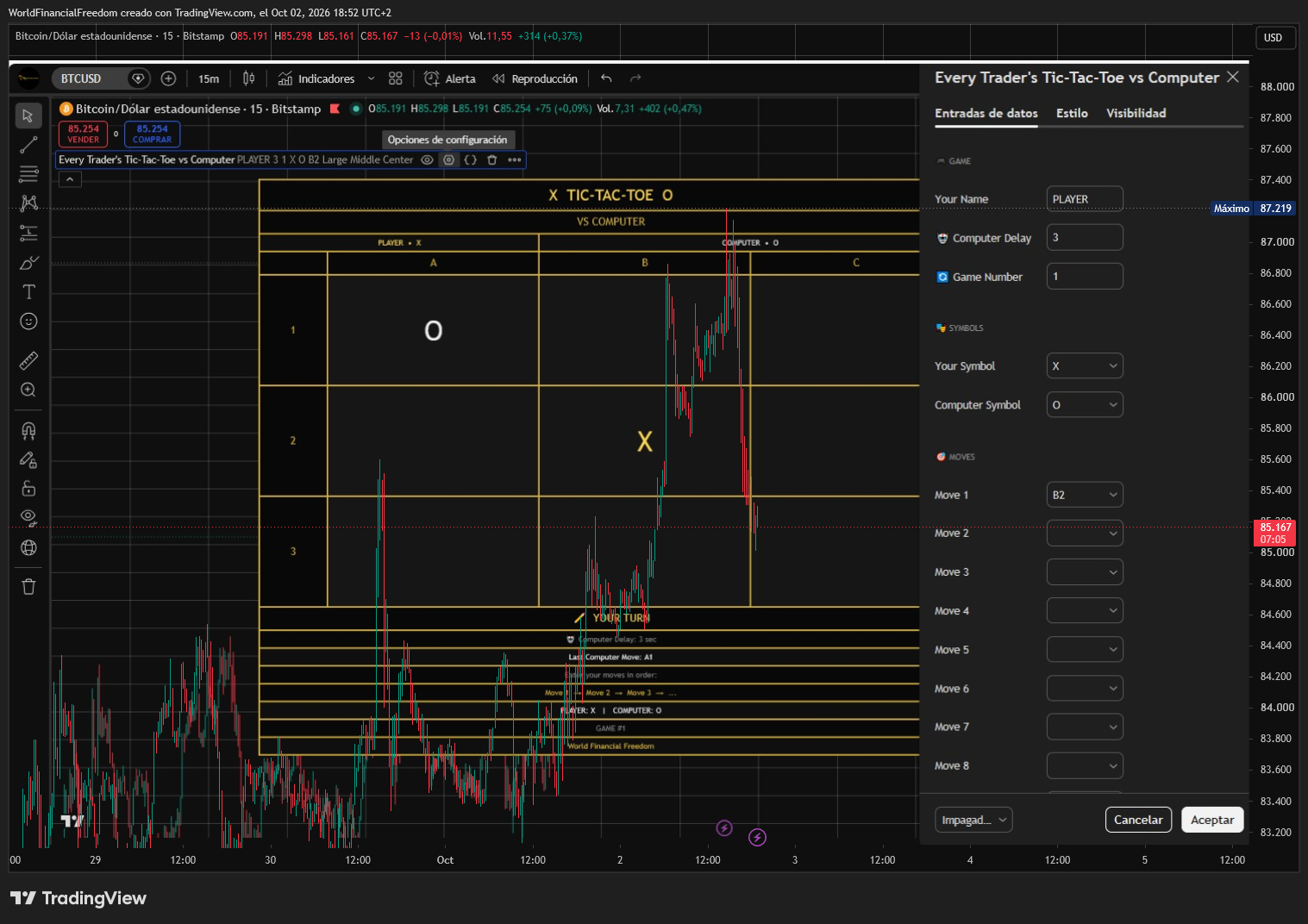Toggle hide all drawings eye tool
The image size is (1308, 924).
(28, 518)
